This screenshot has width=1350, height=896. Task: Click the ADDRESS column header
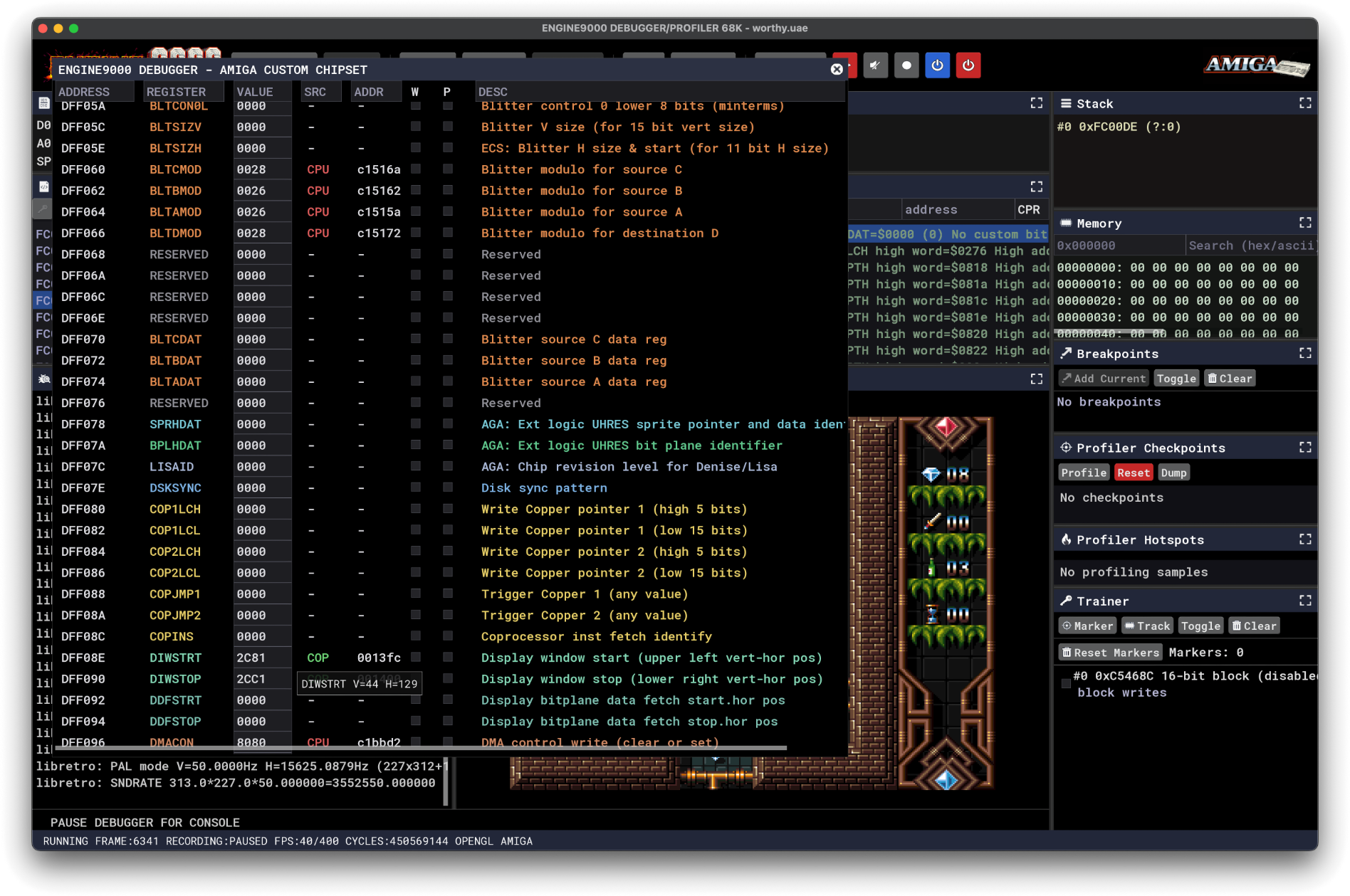coord(94,92)
